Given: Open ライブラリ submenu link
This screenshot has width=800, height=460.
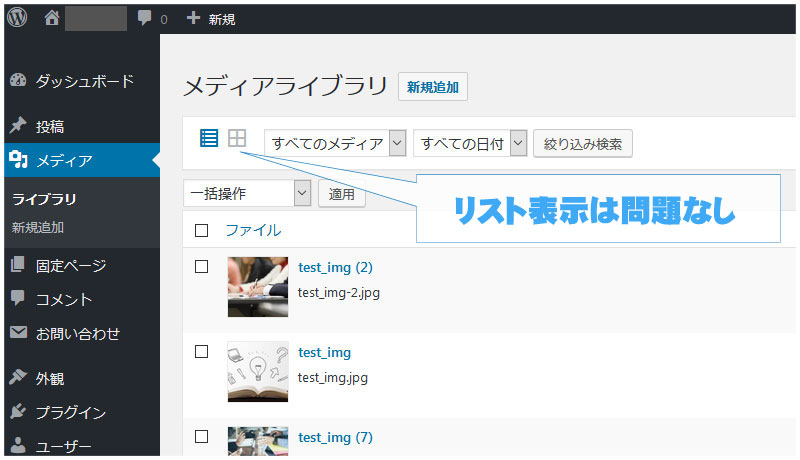Looking at the screenshot, I should (44, 199).
